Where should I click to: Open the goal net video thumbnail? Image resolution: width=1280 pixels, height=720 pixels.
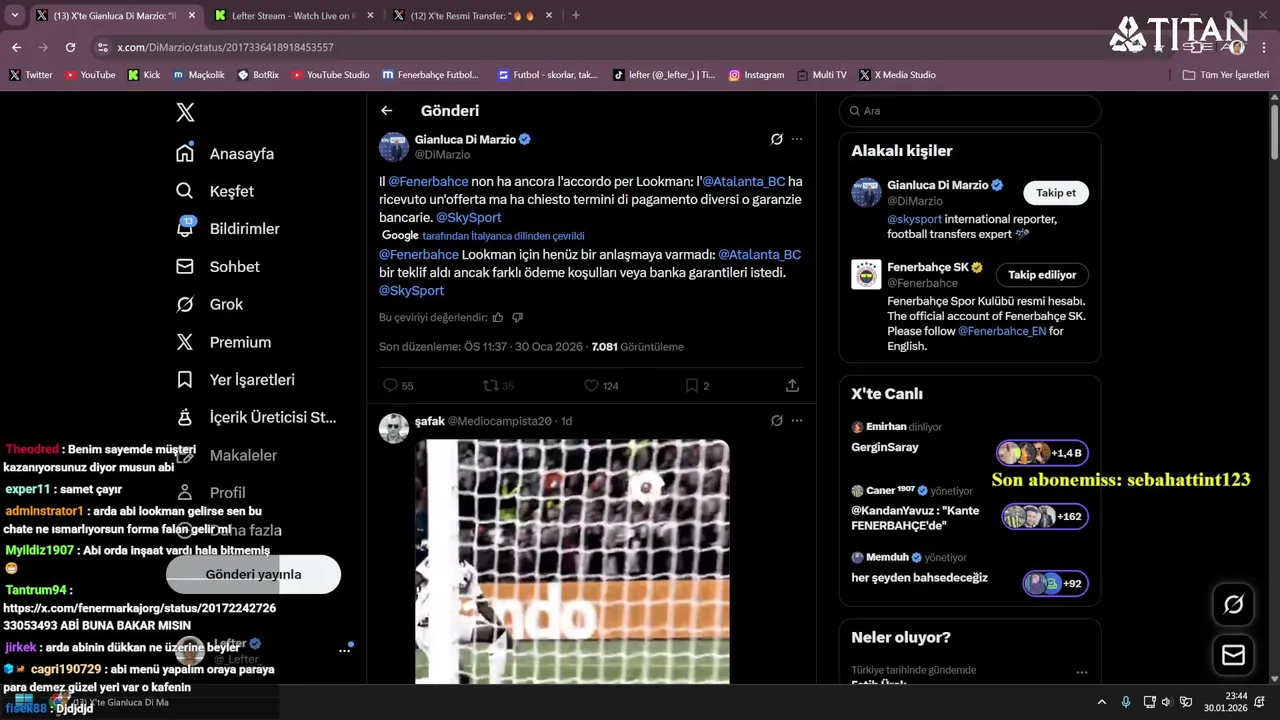572,562
